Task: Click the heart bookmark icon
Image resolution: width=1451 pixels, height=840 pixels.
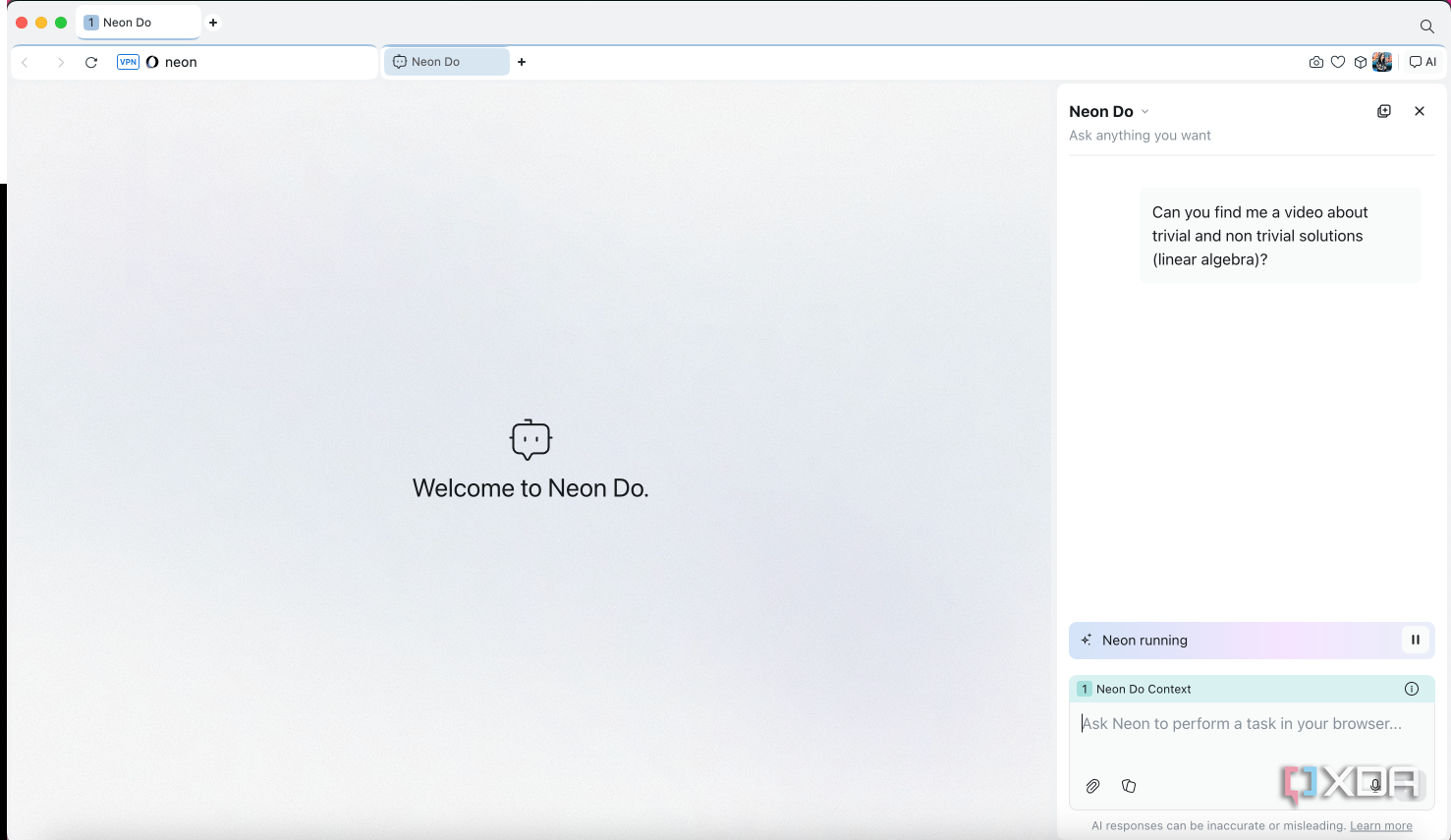Action: [1338, 62]
